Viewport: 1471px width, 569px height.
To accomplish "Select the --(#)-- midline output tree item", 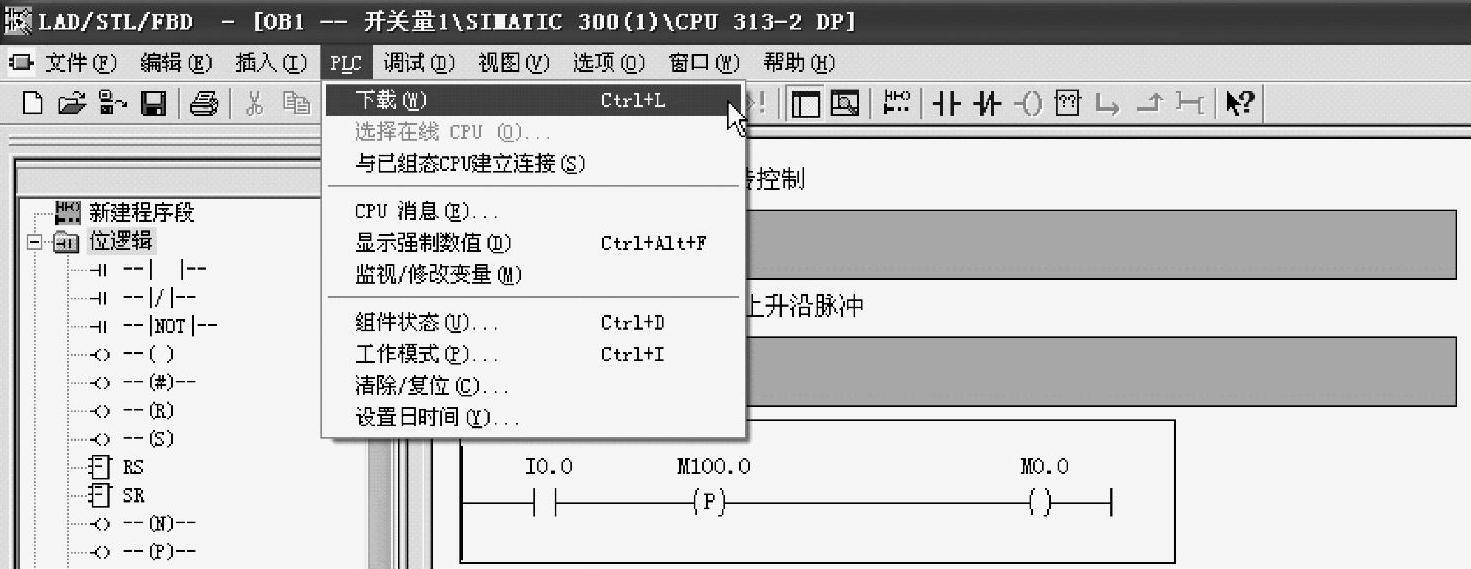I will coord(159,382).
